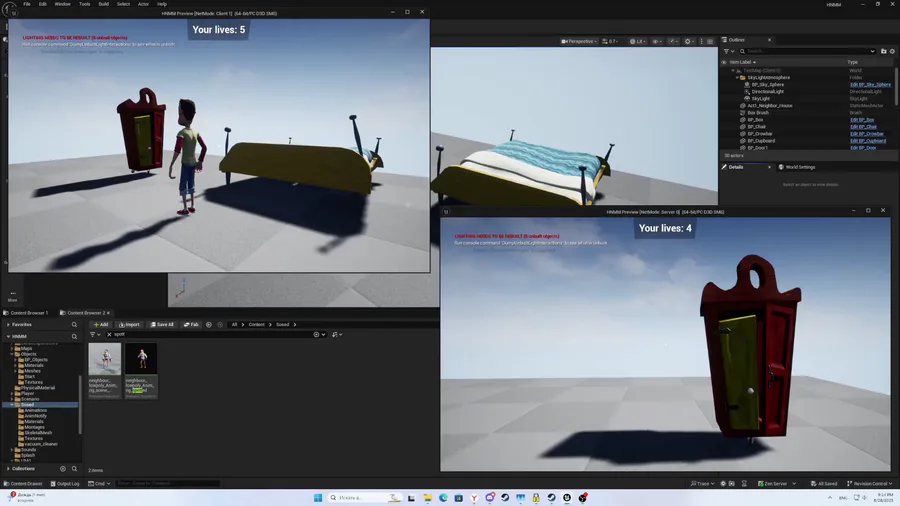Screen dimensions: 900x506
Task: Open the Perspective viewport mode dropdown
Action: pos(579,41)
